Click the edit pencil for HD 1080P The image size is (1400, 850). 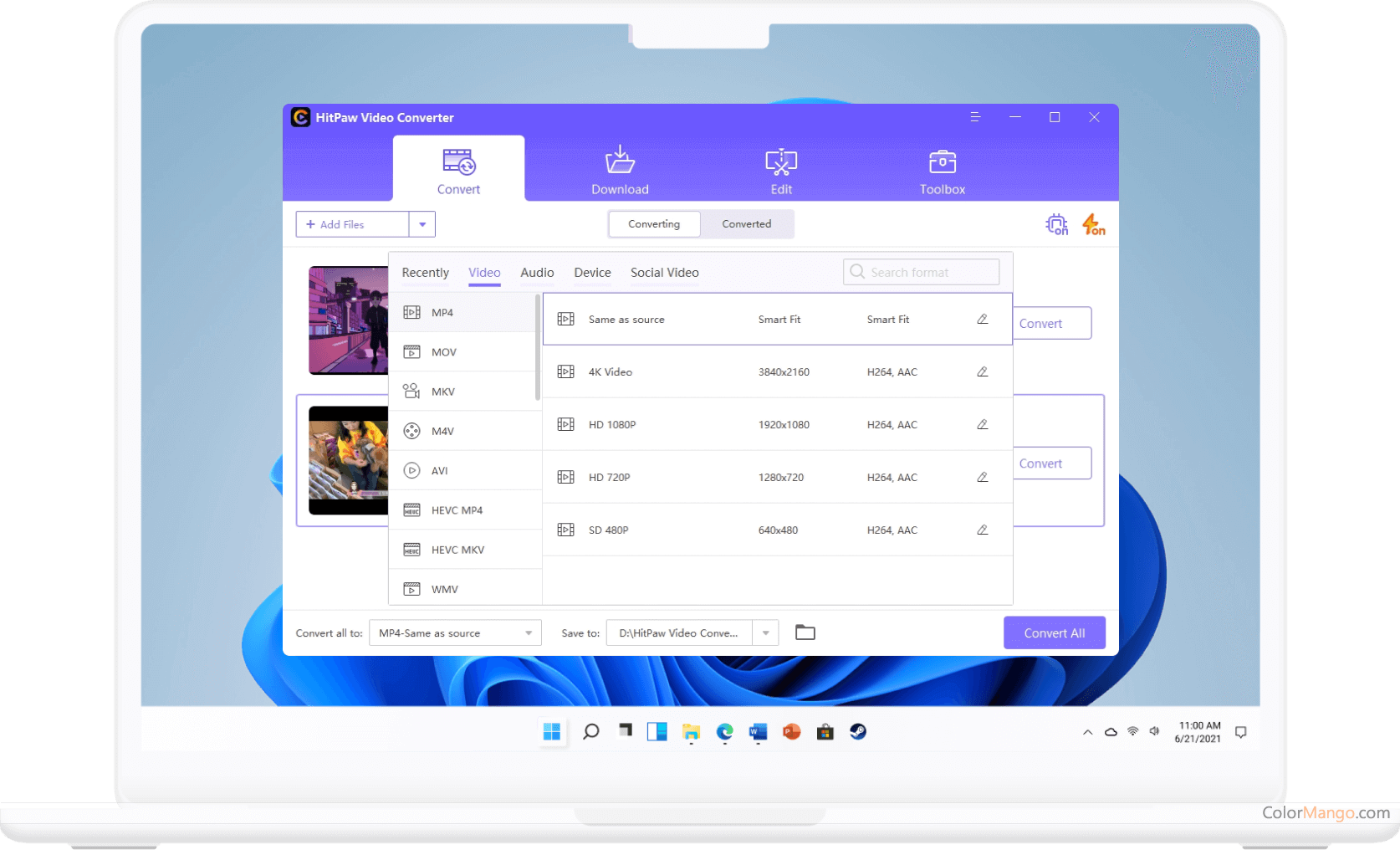pos(983,424)
